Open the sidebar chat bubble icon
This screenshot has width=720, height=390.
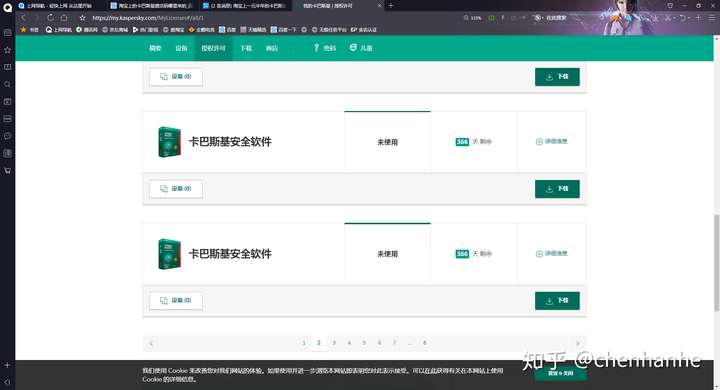[x=7, y=136]
